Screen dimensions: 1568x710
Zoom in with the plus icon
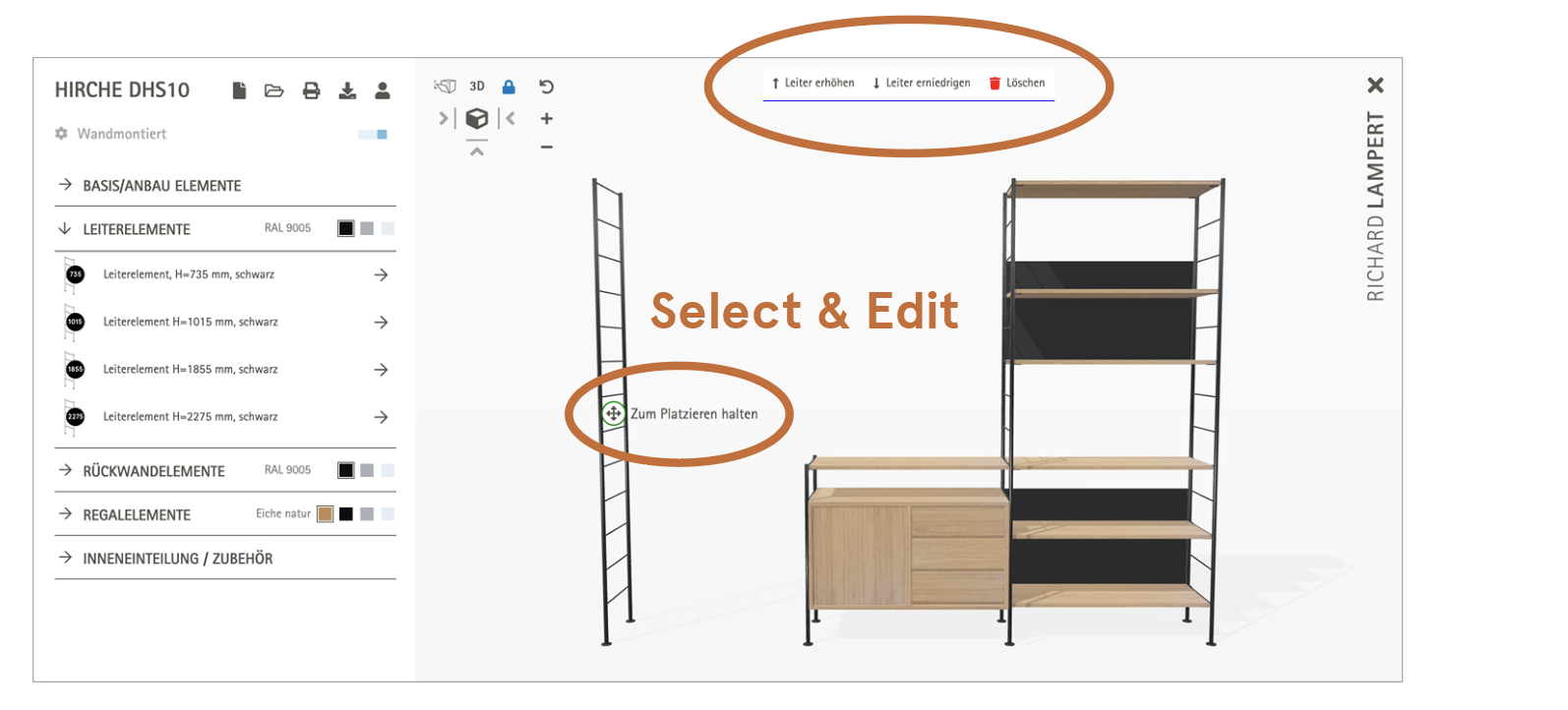(547, 119)
